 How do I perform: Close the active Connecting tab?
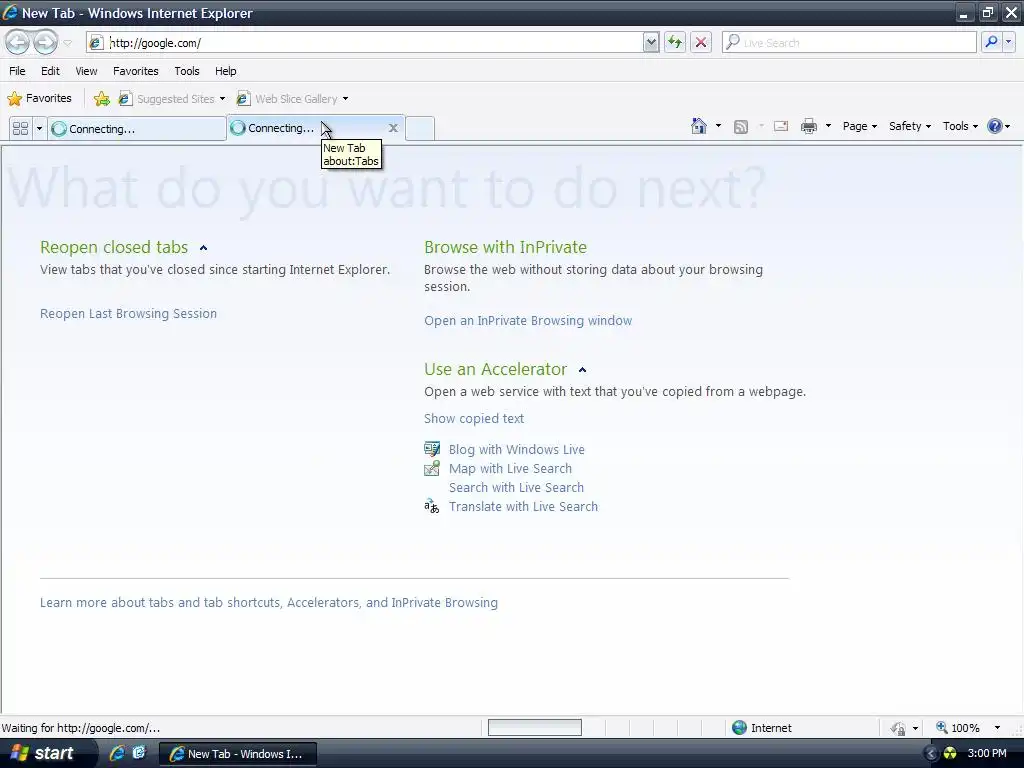point(393,128)
